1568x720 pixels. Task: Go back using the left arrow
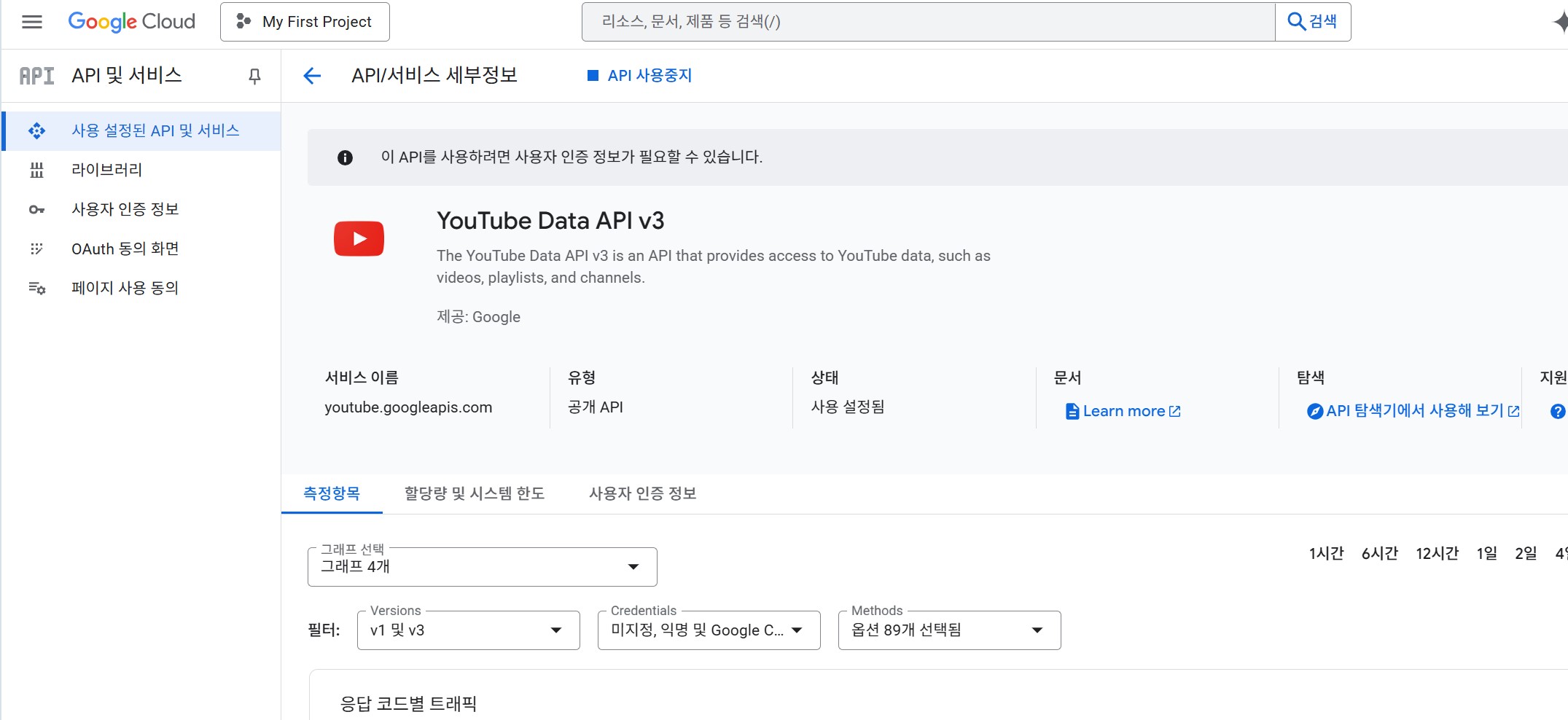click(x=312, y=76)
